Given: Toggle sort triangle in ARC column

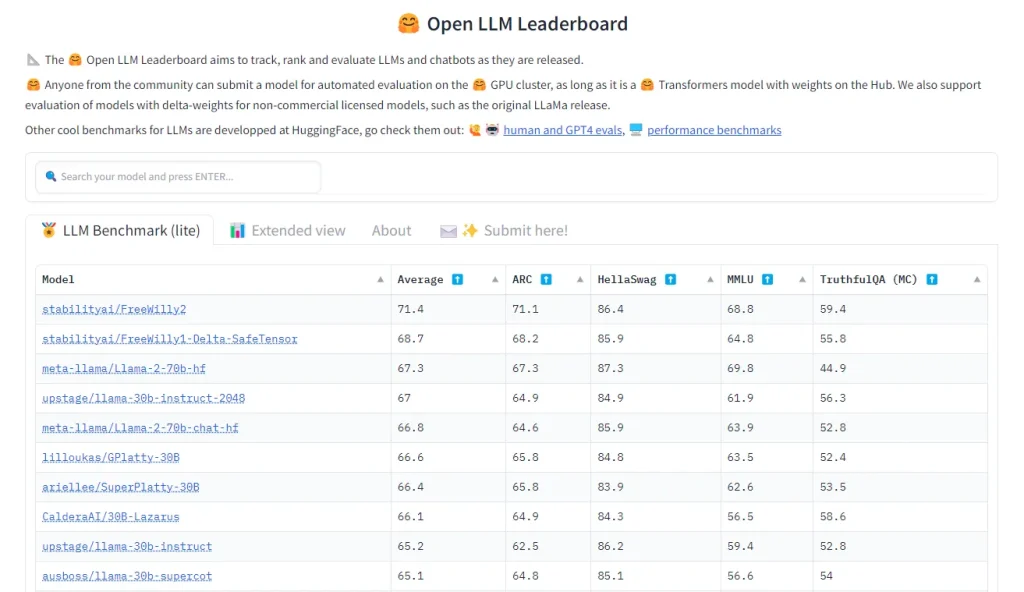Looking at the screenshot, I should pyautogui.click(x=580, y=280).
